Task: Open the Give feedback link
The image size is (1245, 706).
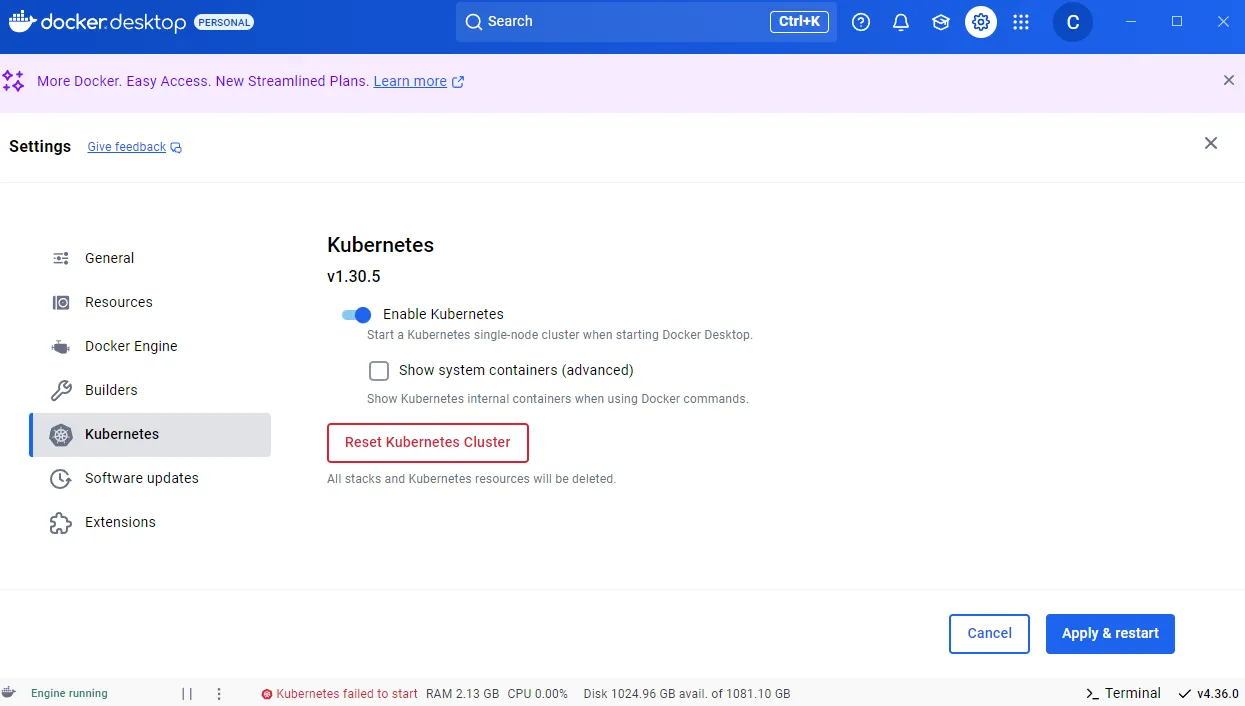Action: pyautogui.click(x=134, y=147)
